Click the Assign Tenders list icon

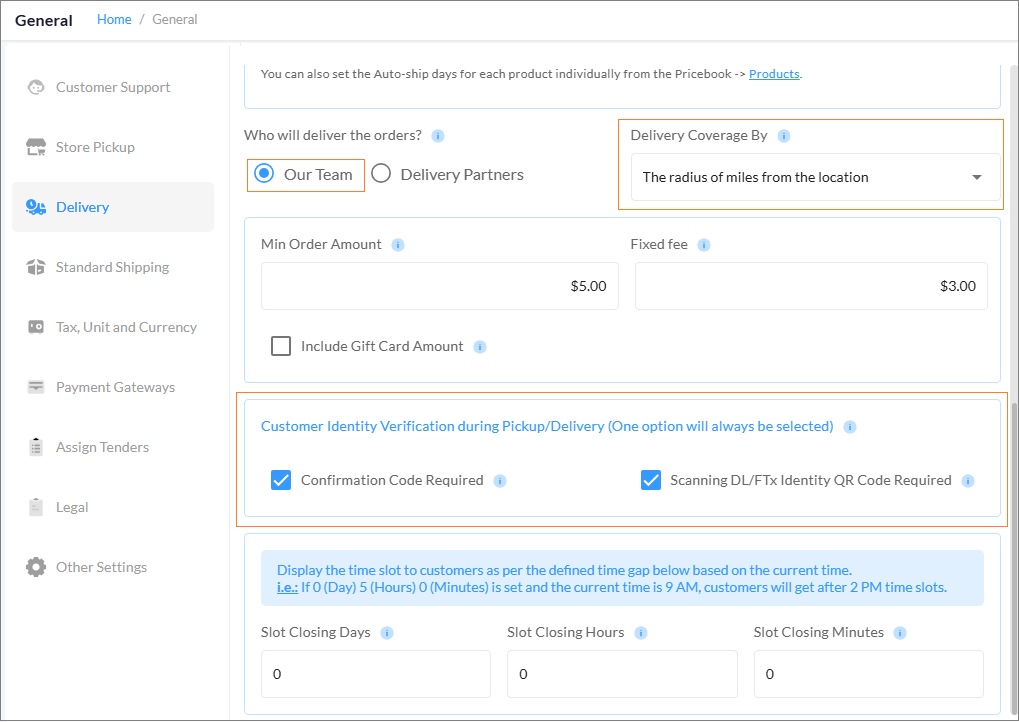point(36,447)
